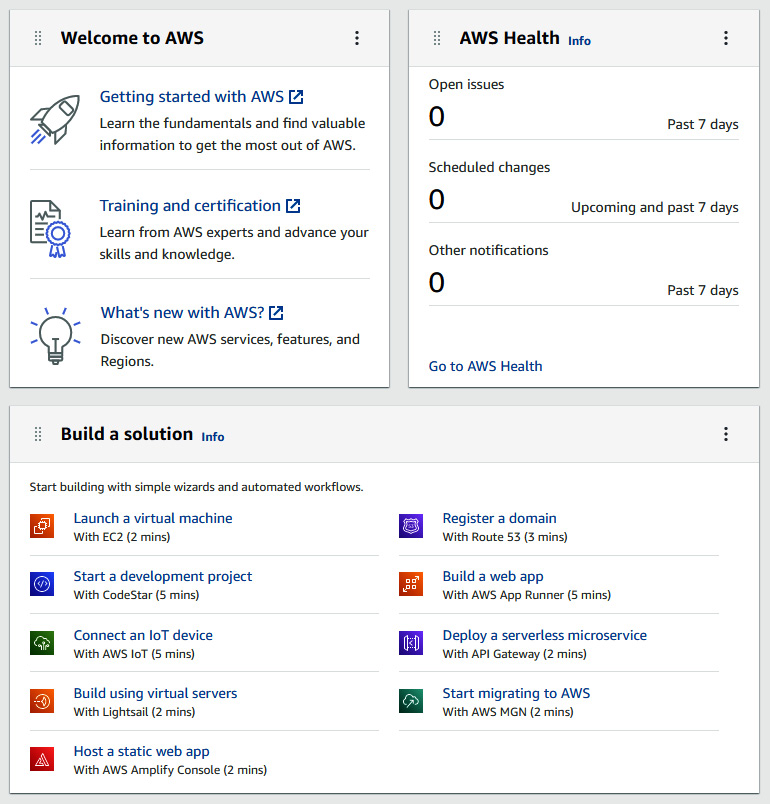Click the API Gateway icon for serverless microservice
Image resolution: width=770 pixels, height=804 pixels.
[411, 642]
